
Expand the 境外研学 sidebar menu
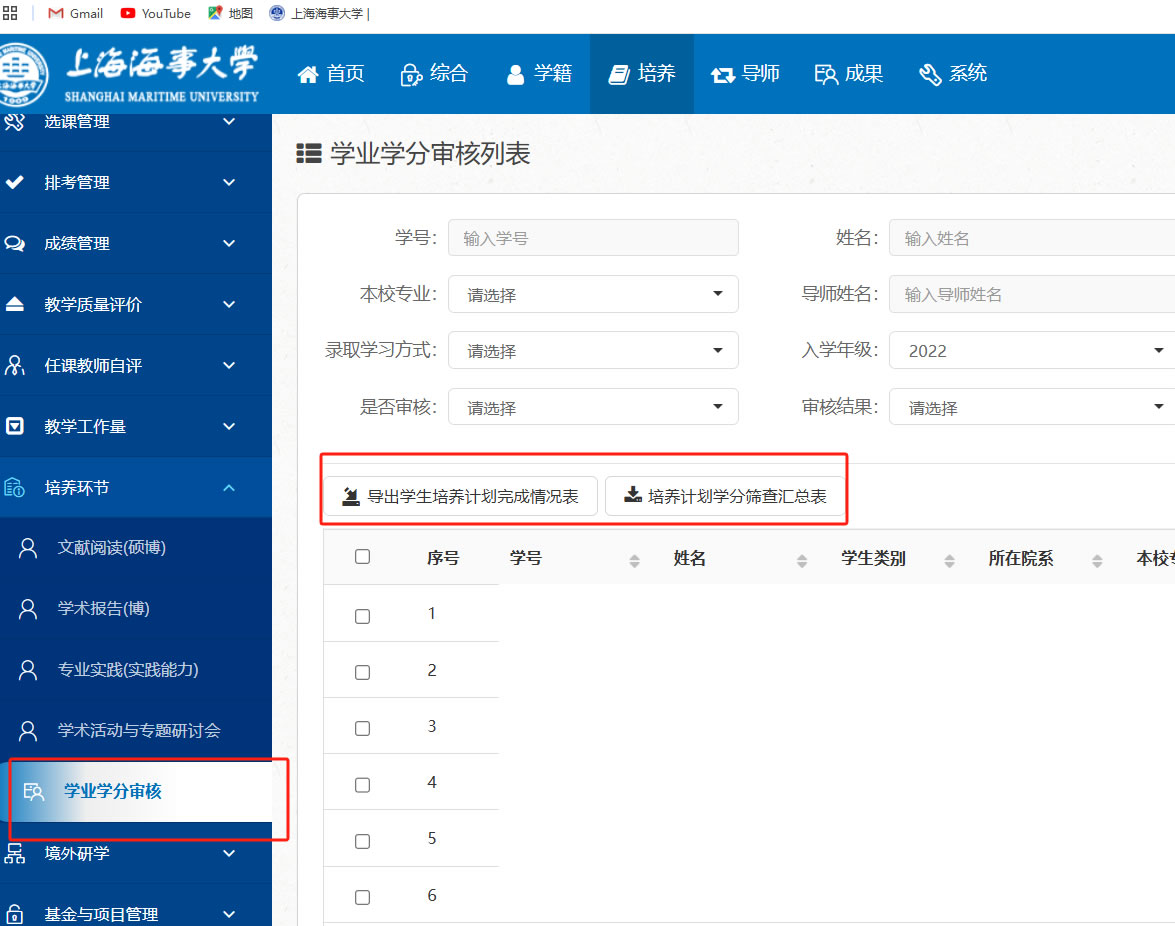tap(136, 853)
